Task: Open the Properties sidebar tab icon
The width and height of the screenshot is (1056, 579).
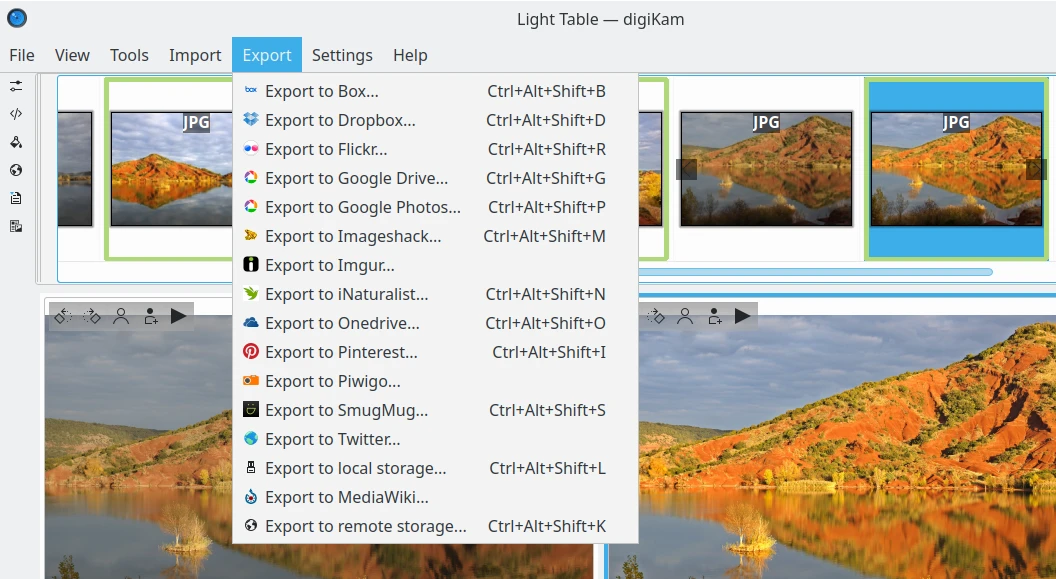Action: coord(16,86)
